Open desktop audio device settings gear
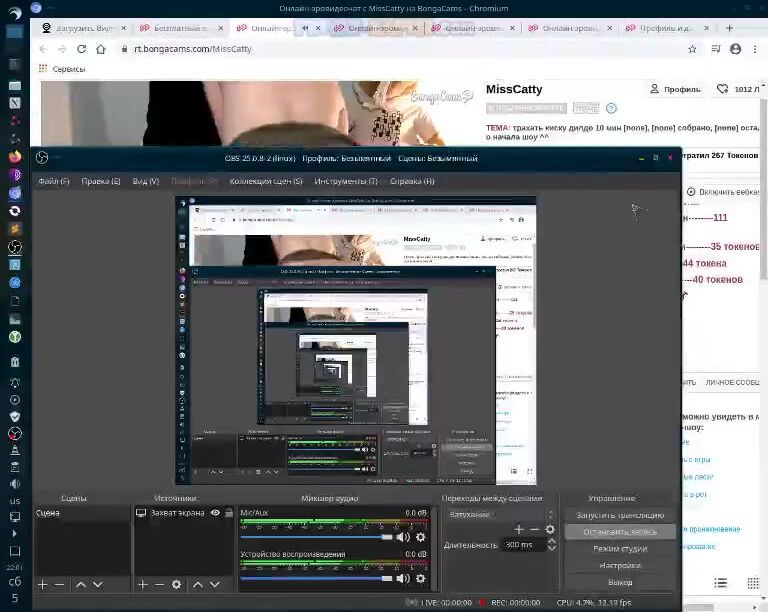 (420, 578)
